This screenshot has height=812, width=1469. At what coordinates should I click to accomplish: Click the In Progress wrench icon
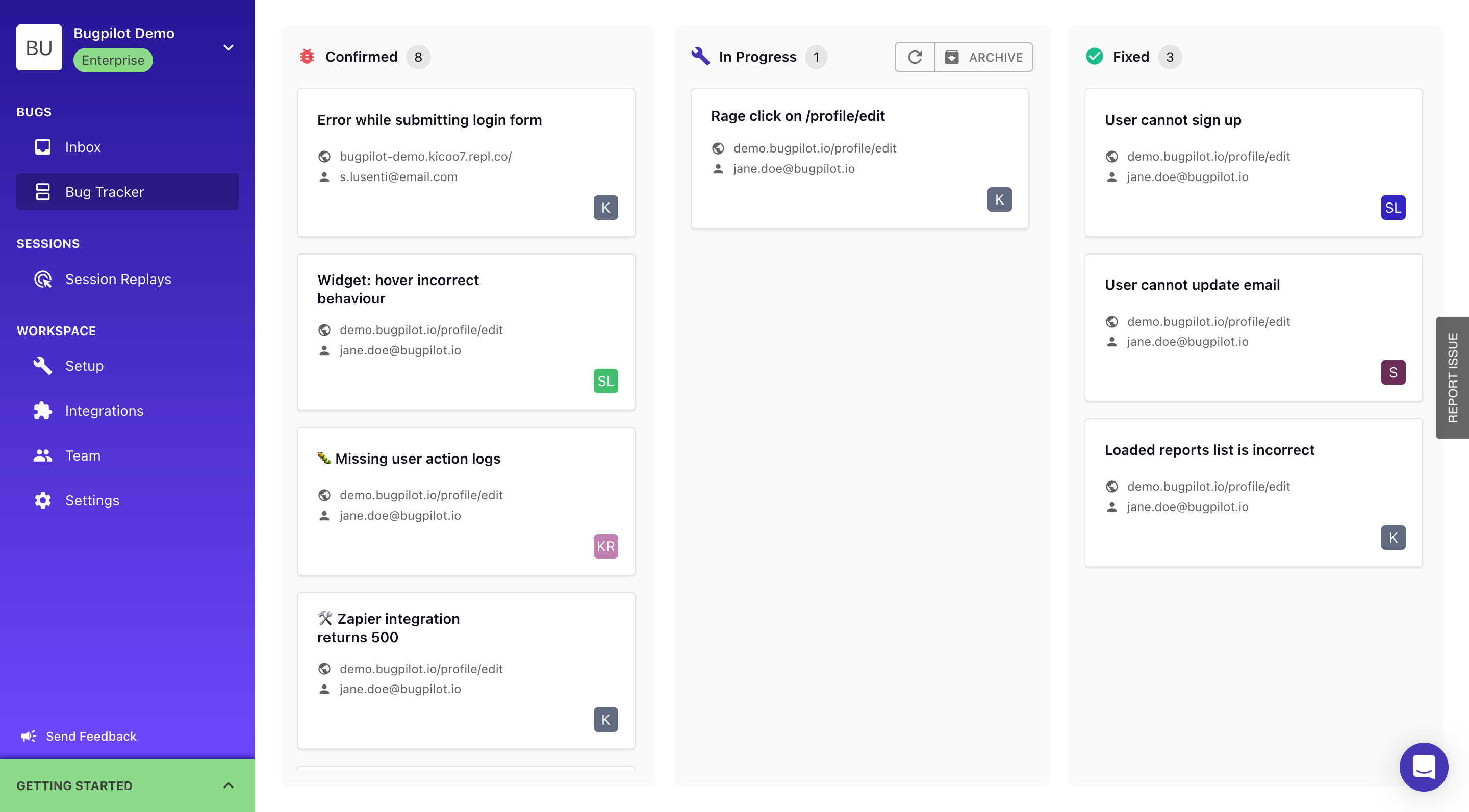700,57
